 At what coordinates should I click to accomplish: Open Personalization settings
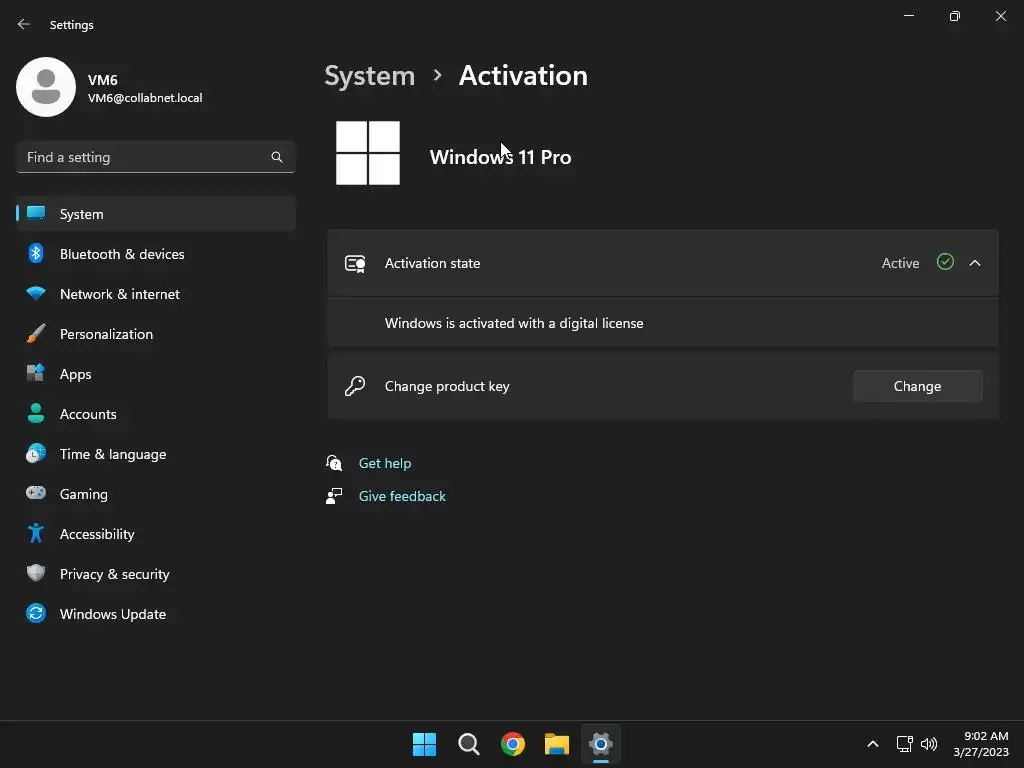pyautogui.click(x=155, y=334)
